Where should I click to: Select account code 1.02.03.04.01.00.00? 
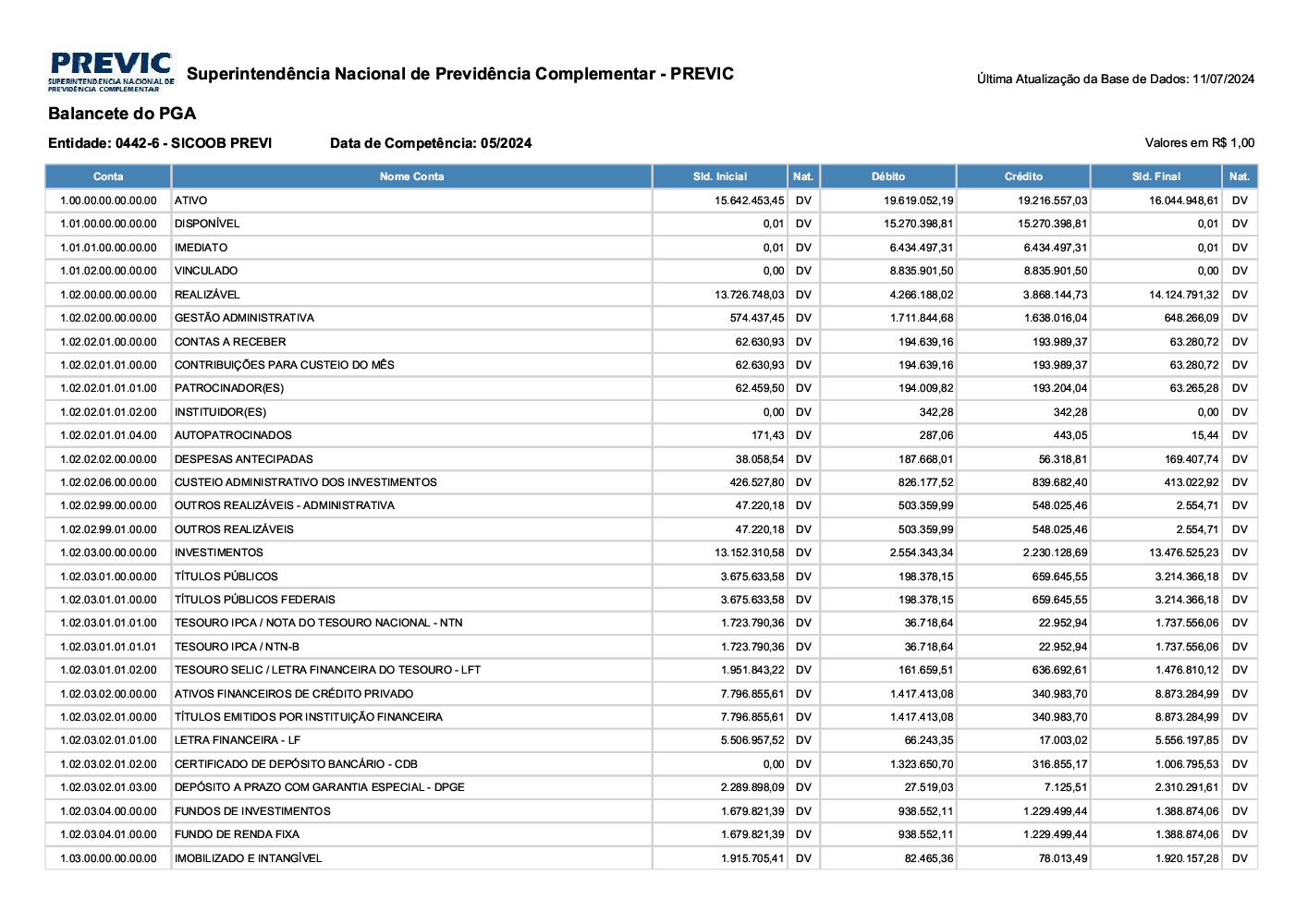108,834
